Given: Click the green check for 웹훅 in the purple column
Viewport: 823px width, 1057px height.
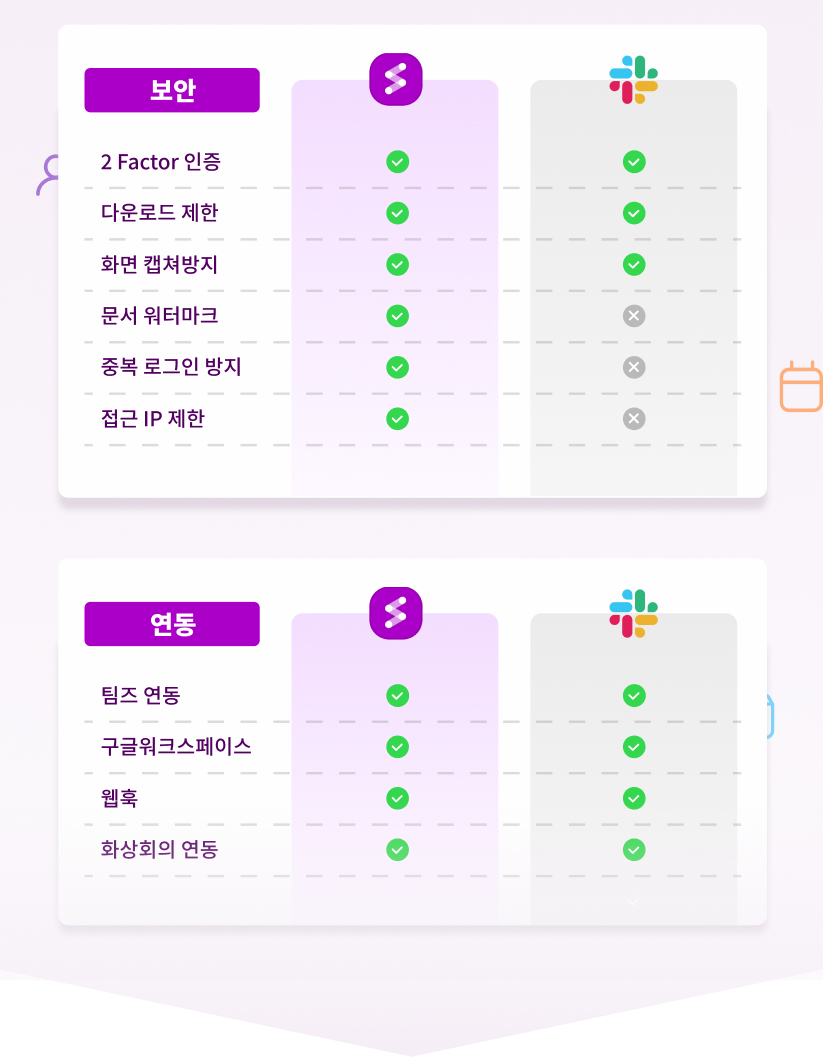Looking at the screenshot, I should [x=398, y=798].
